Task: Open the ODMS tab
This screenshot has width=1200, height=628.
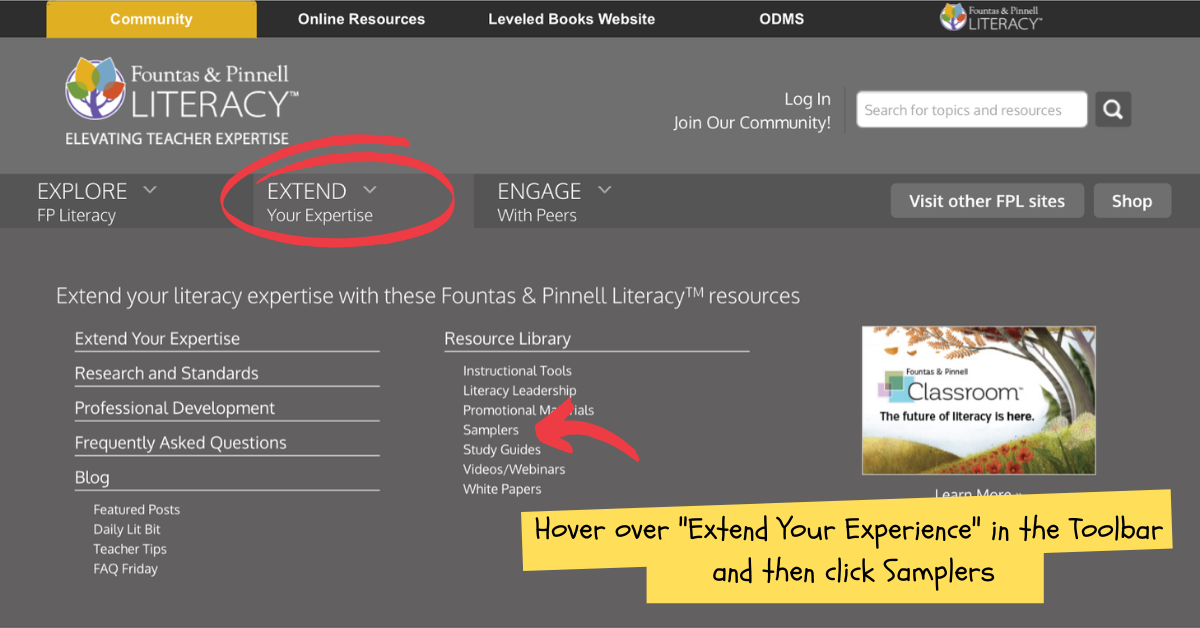Action: 781,19
